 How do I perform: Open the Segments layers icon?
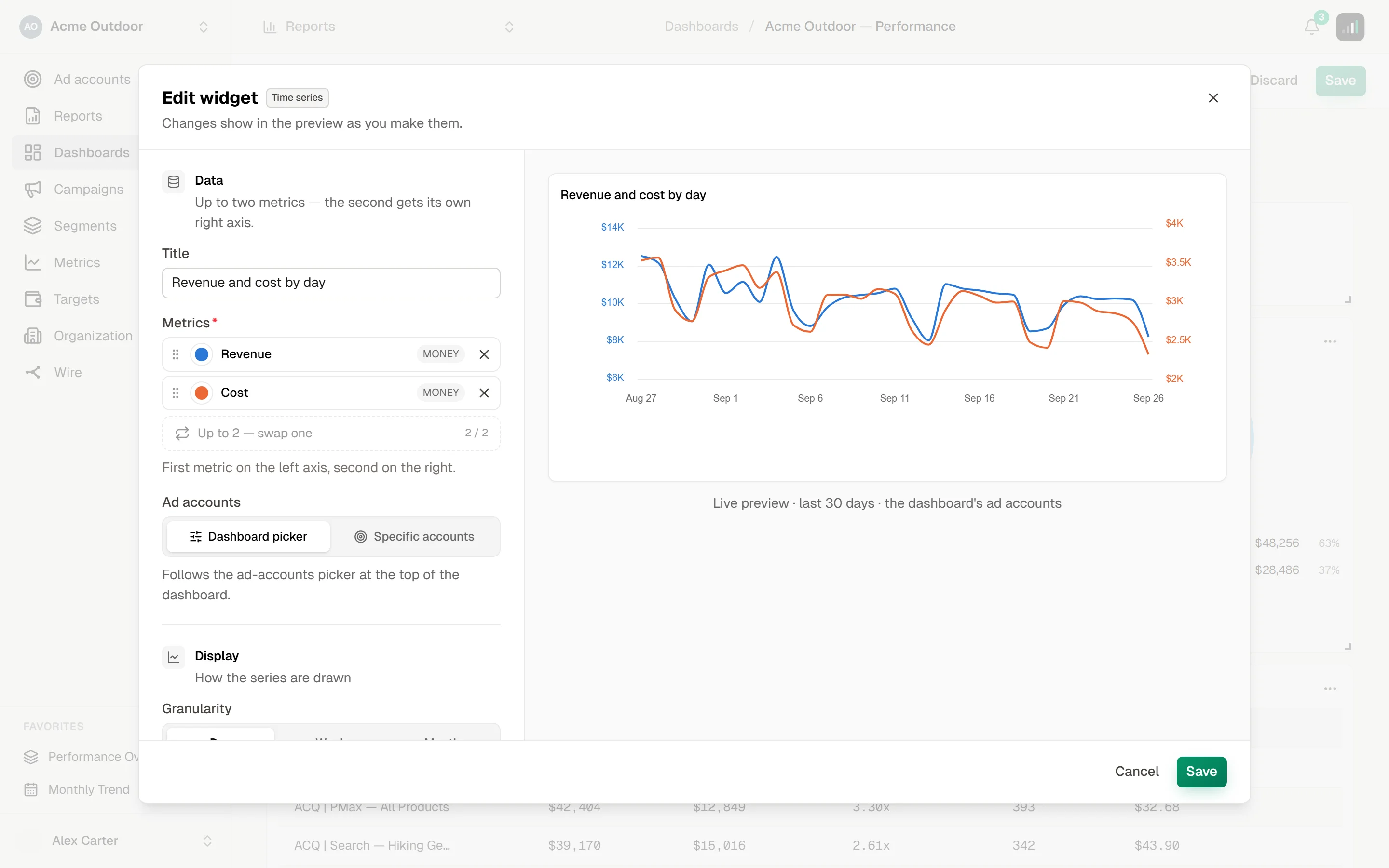[33, 226]
